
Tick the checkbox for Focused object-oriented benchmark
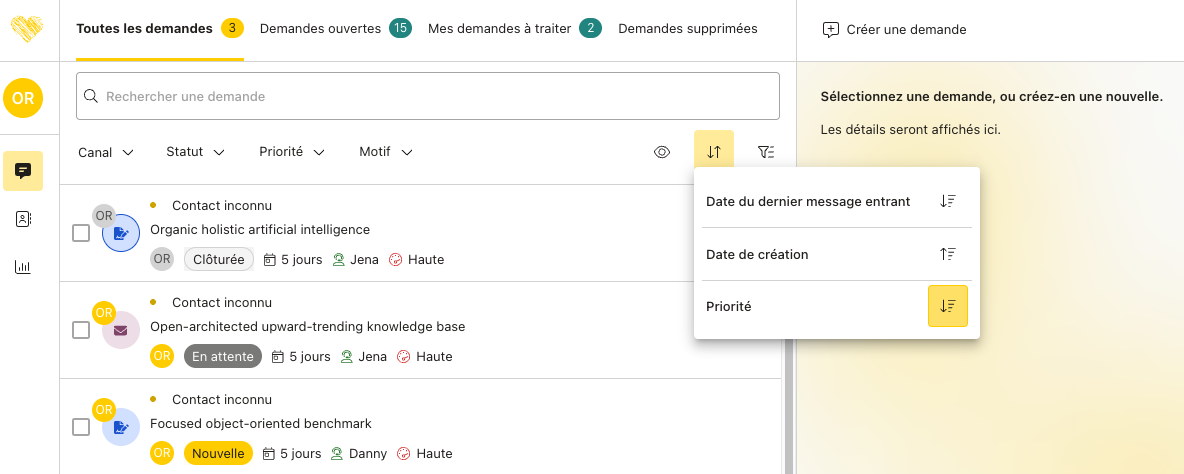[x=81, y=427]
